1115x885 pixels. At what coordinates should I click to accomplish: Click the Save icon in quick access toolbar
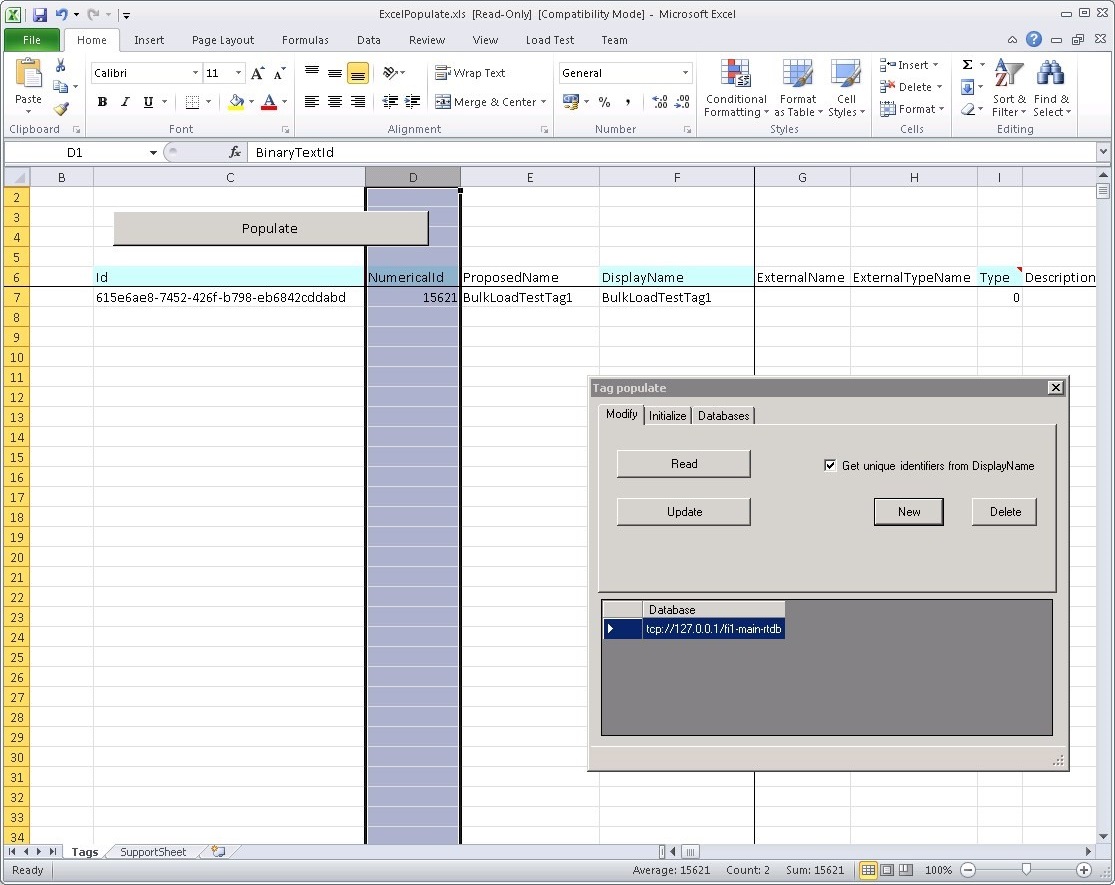pyautogui.click(x=40, y=15)
